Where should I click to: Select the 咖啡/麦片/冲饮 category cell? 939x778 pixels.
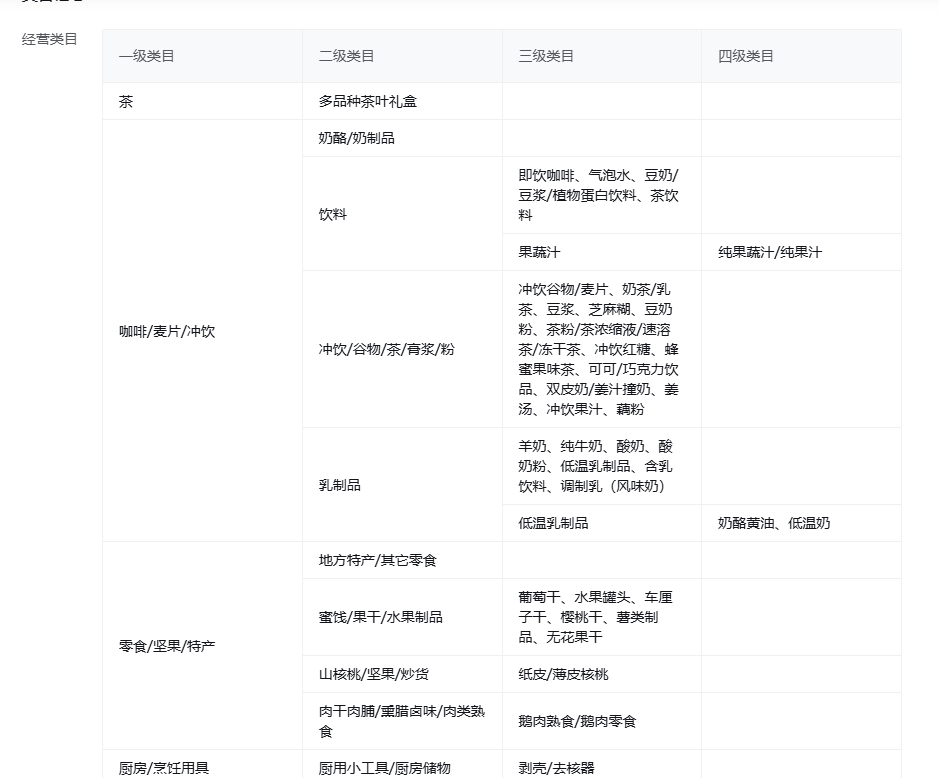tap(167, 331)
